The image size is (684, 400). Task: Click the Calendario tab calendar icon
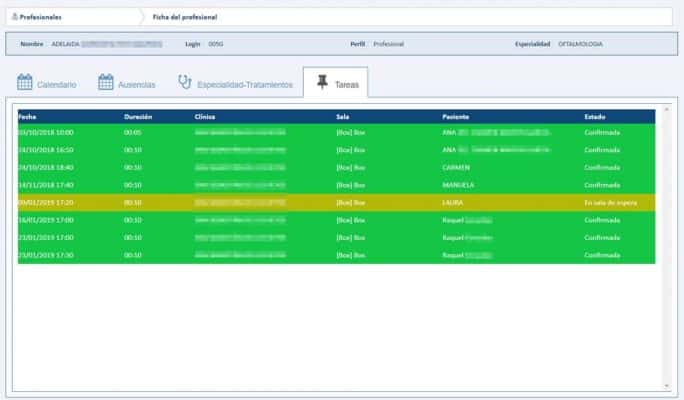point(25,83)
